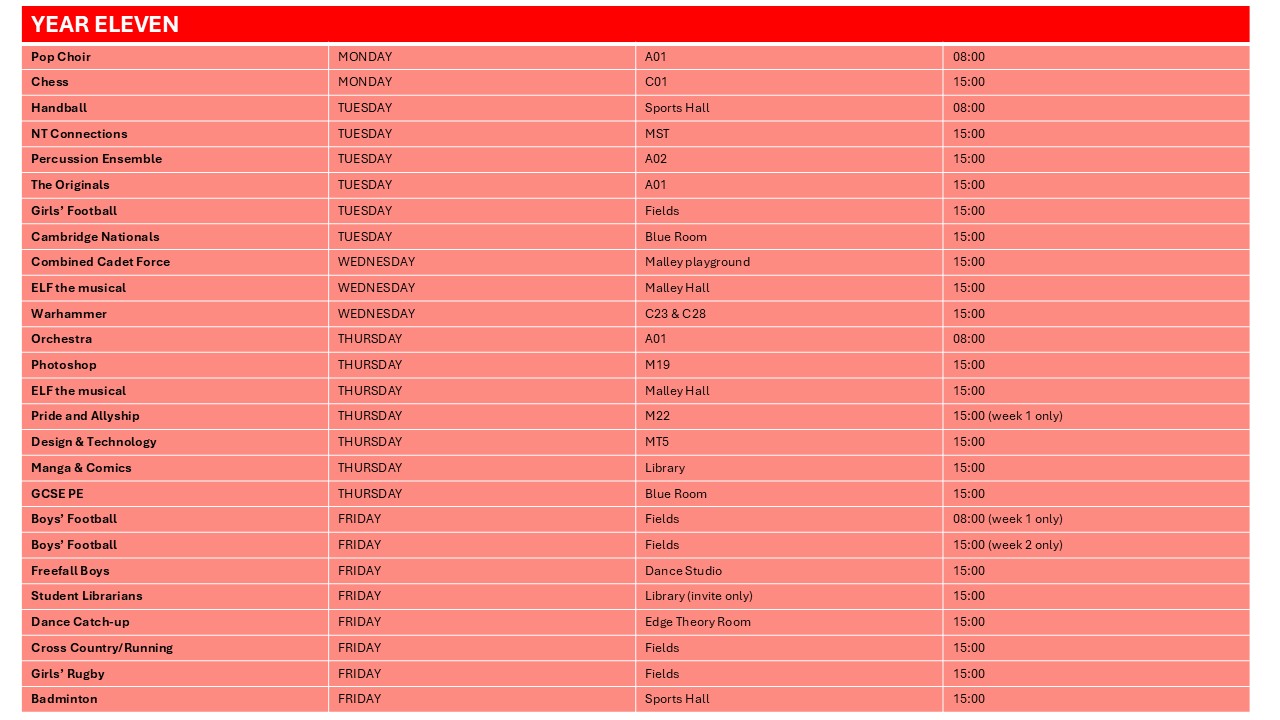This screenshot has height=720, width=1280.
Task: Select the Library (invite only) location cell
Action: [x=698, y=596]
